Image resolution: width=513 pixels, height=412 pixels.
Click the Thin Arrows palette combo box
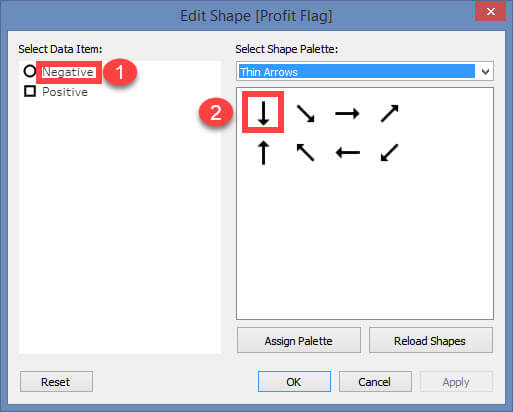[365, 71]
